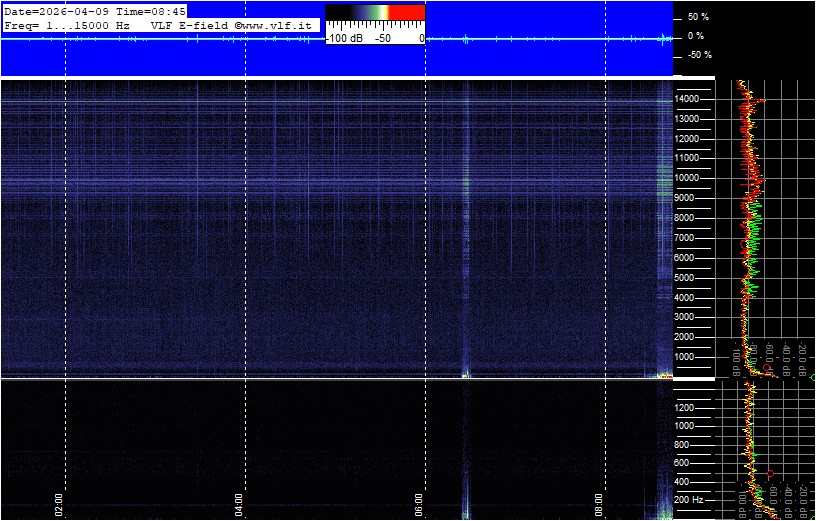816x521 pixels.
Task: Click the Time=08:45 text in header
Action: [x=150, y=12]
